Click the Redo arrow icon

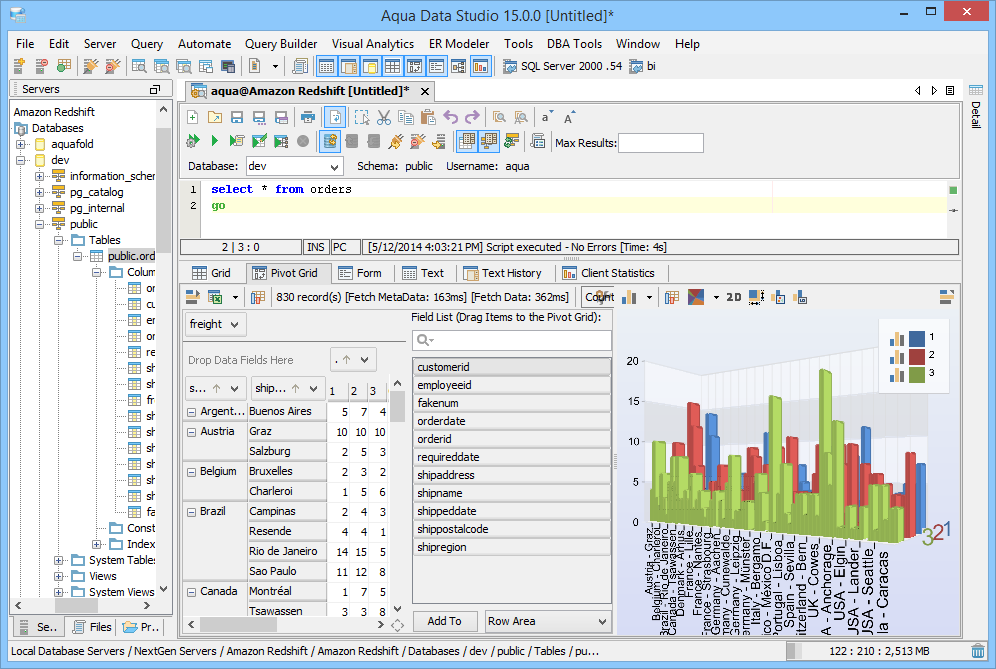[472, 118]
